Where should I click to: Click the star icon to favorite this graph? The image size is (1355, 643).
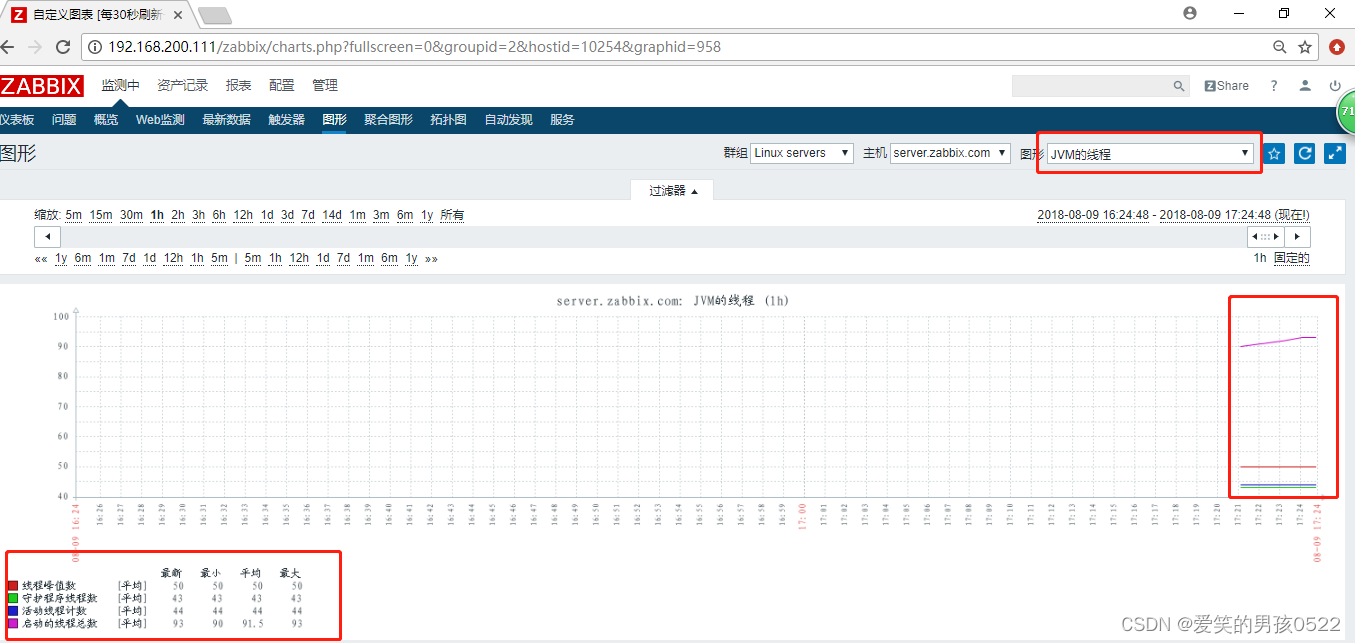tap(1274, 153)
